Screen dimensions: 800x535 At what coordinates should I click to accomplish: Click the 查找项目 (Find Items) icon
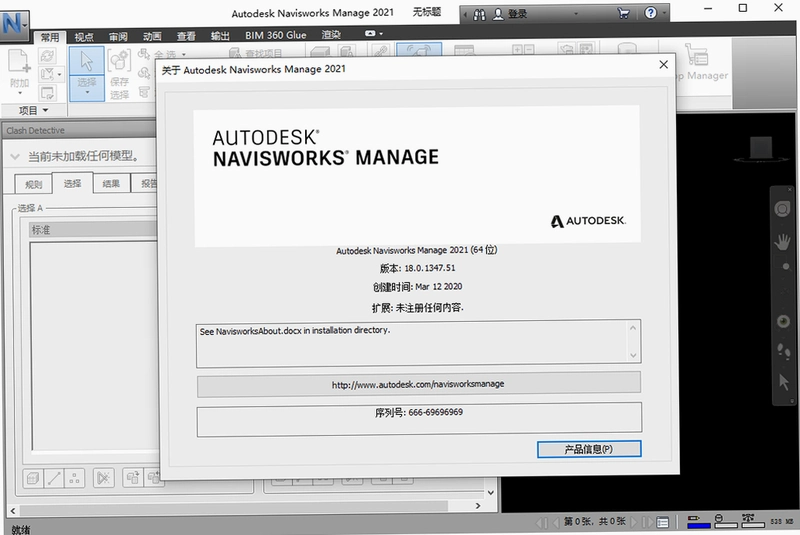click(x=235, y=53)
